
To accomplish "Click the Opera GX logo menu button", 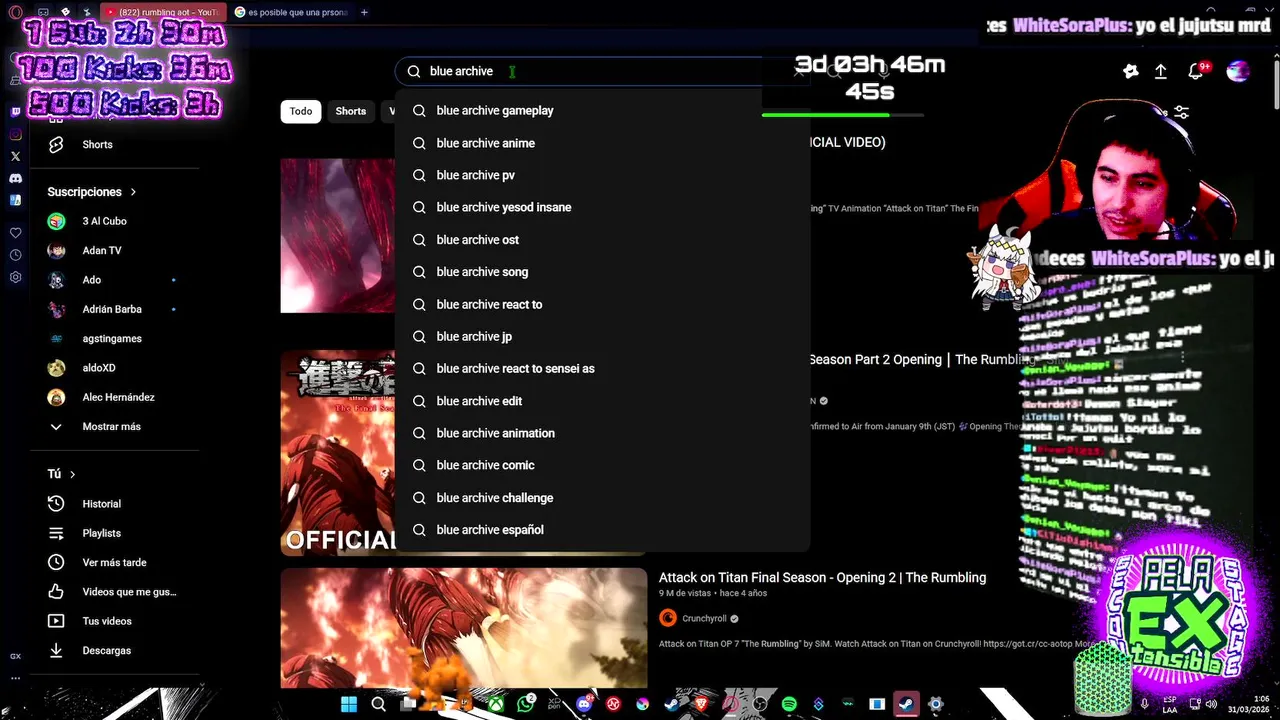I will coord(15,12).
